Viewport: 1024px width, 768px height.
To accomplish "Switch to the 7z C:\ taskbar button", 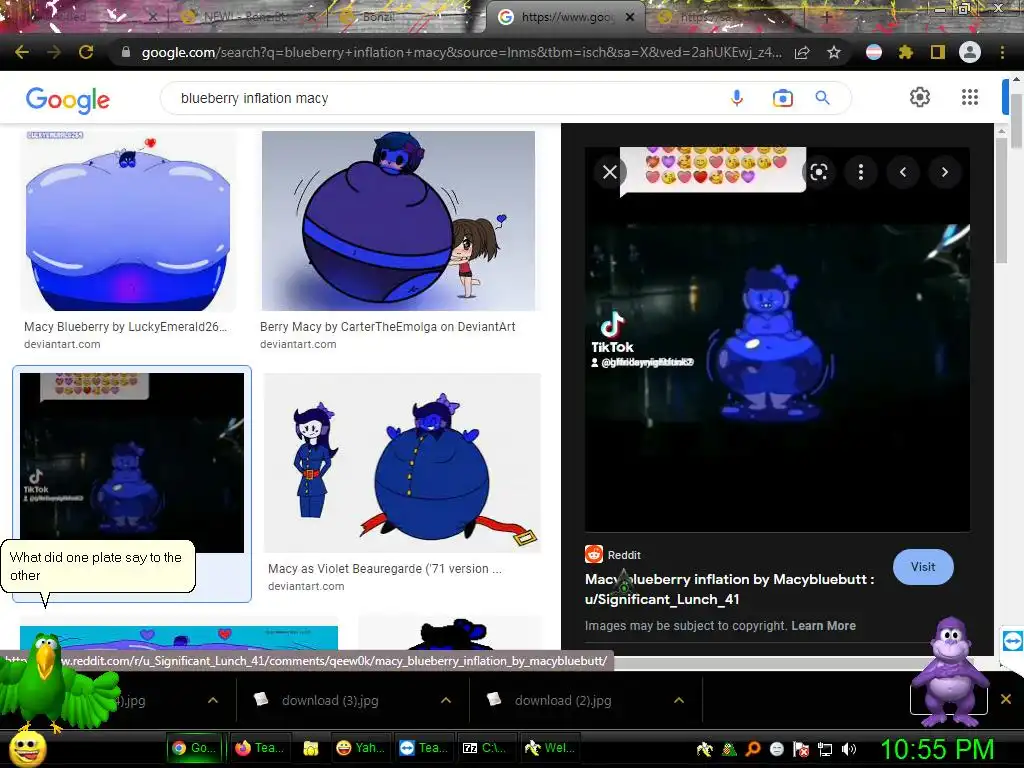I will click(485, 748).
